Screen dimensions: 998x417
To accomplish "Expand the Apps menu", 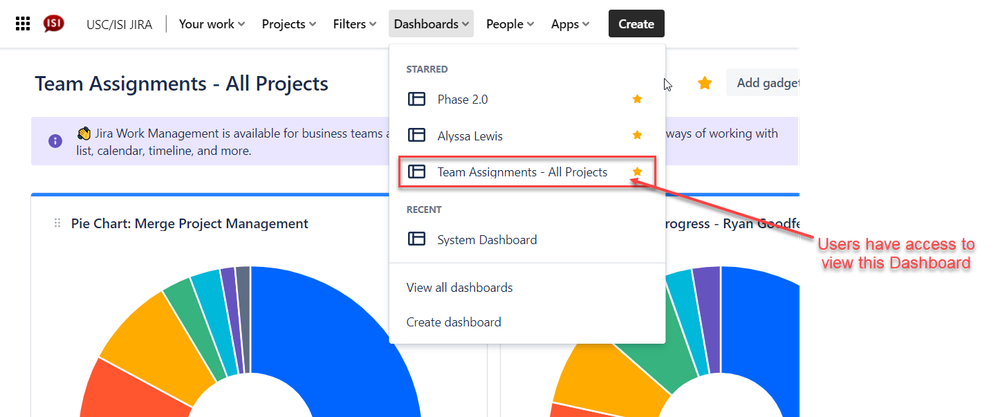I will pyautogui.click(x=570, y=24).
